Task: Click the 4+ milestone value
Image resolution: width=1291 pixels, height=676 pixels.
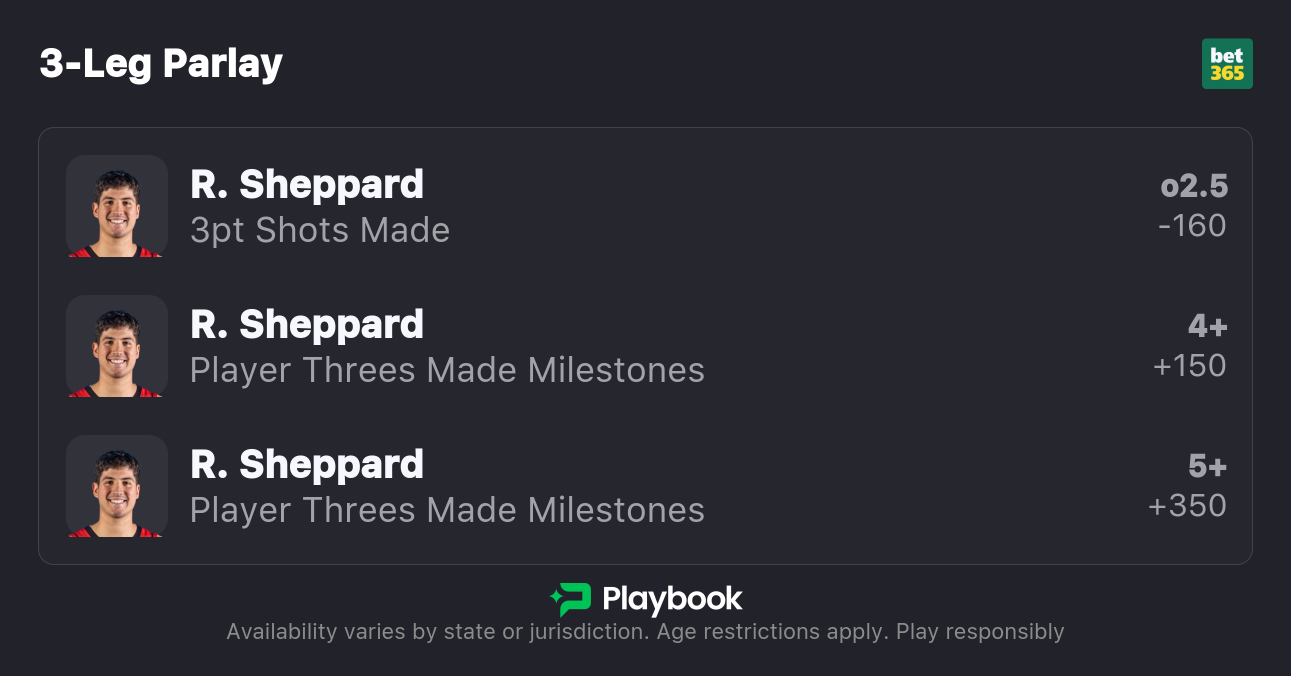Action: coord(1207,326)
